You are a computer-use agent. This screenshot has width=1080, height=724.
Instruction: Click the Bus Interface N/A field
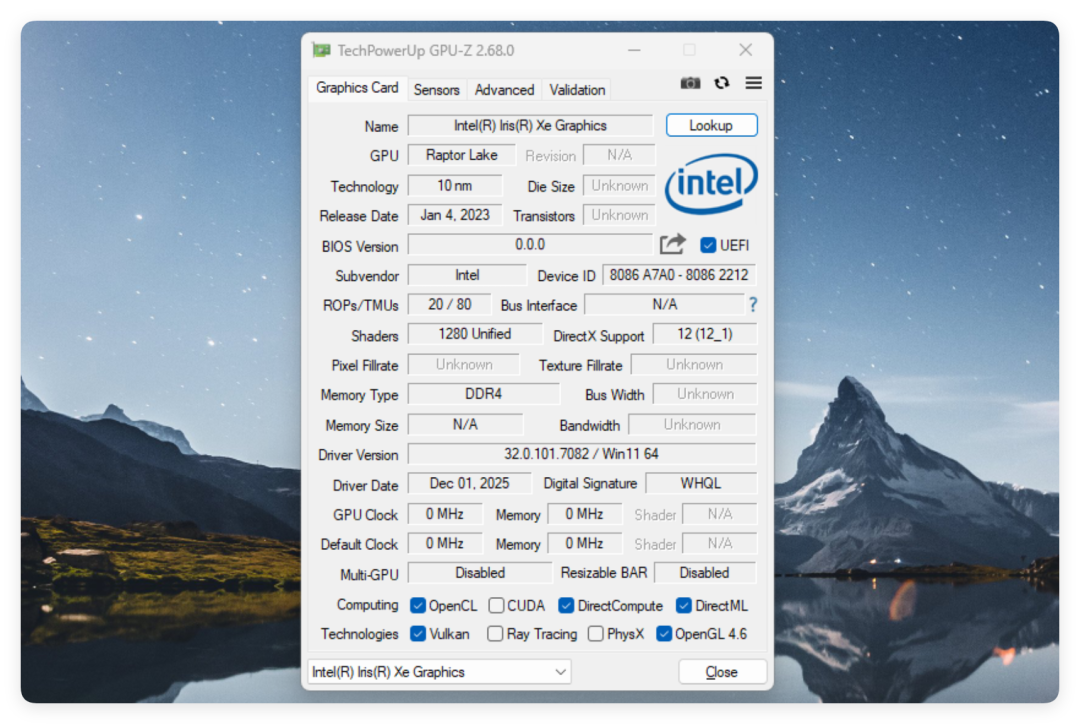pos(665,304)
